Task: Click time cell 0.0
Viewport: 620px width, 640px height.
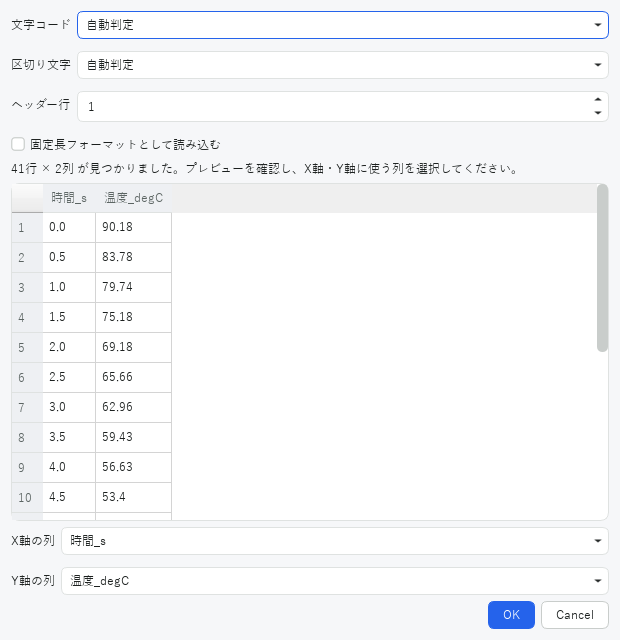Action: tap(69, 227)
